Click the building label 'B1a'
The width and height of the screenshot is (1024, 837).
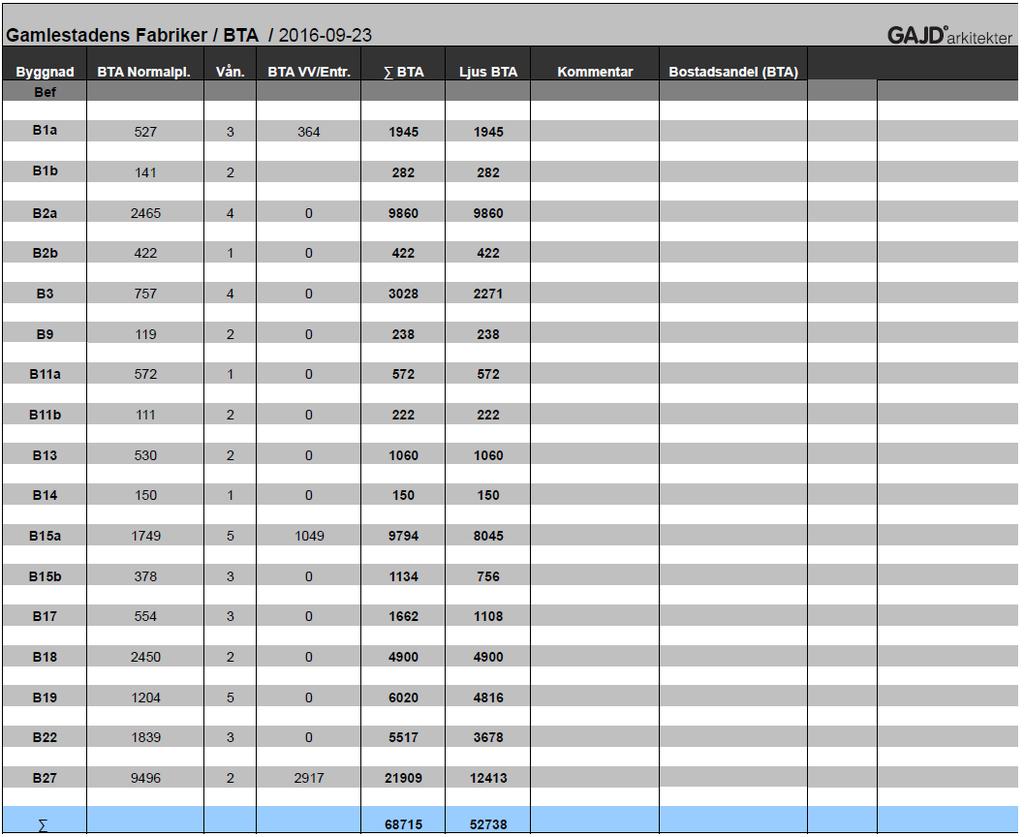coord(45,130)
